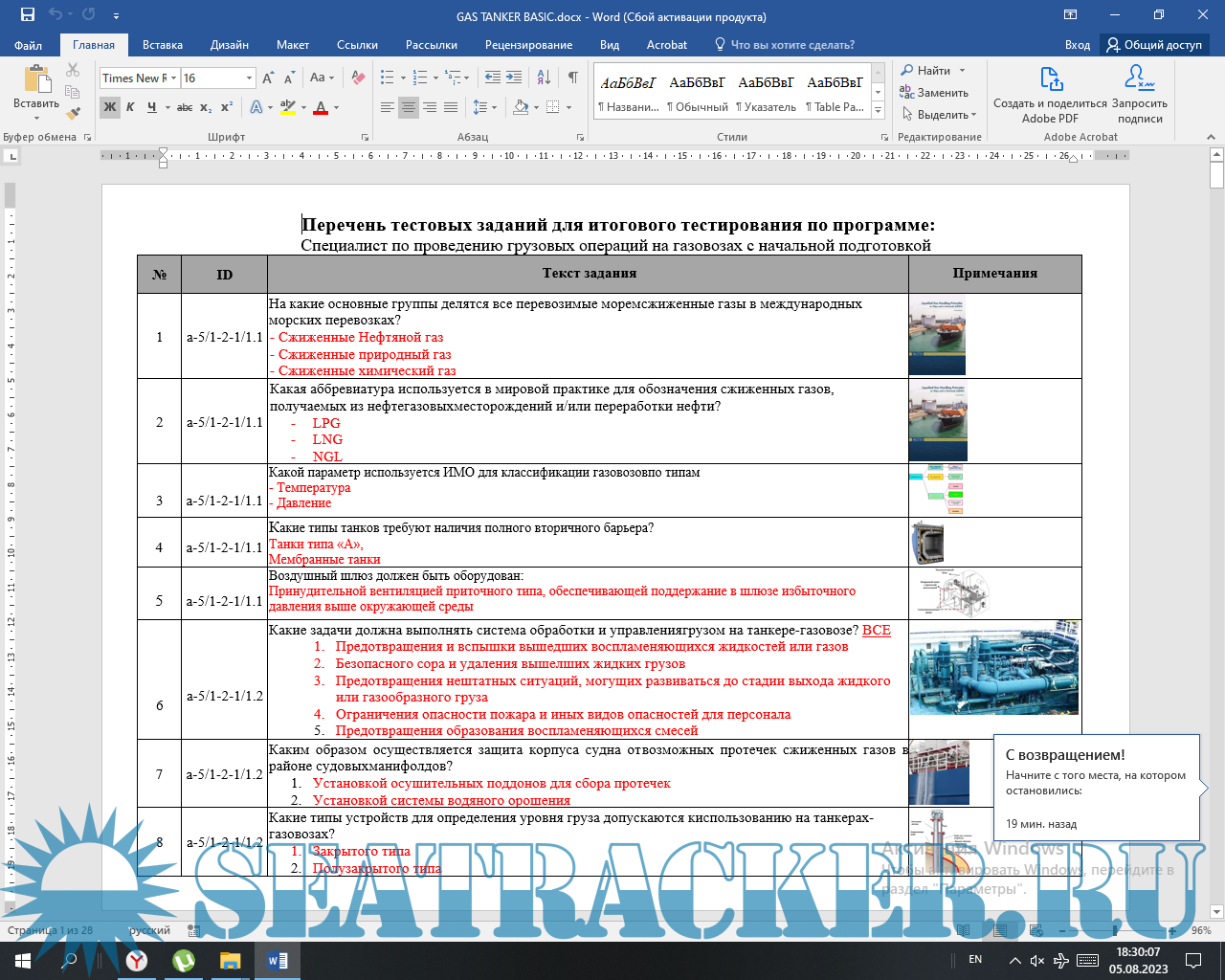Click the Justify alignment icon
Image resolution: width=1225 pixels, height=980 pixels.
point(451,107)
